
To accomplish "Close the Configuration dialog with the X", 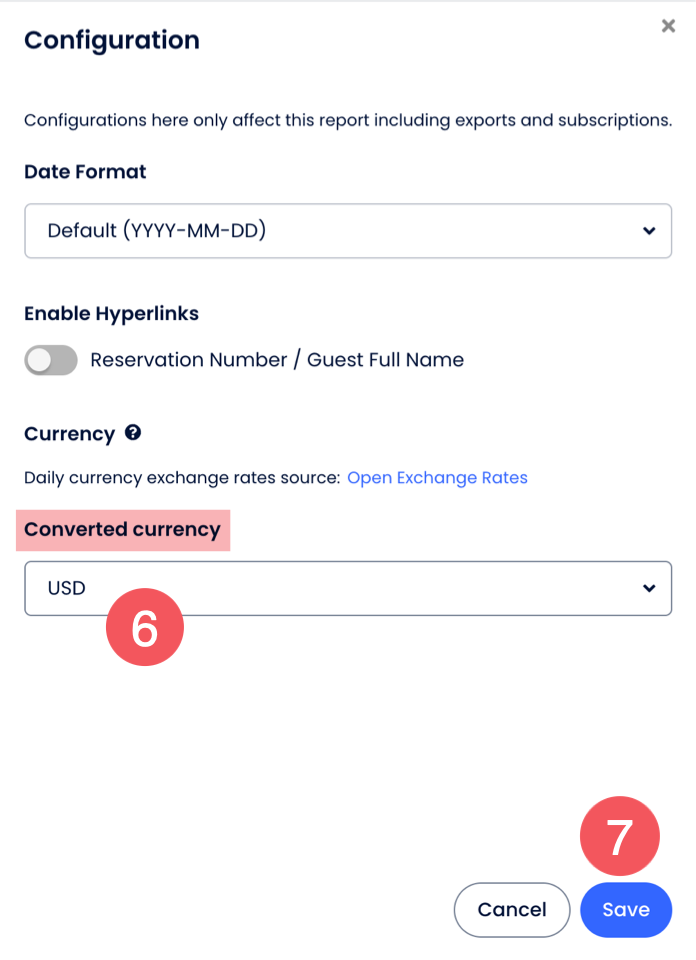I will tap(668, 26).
